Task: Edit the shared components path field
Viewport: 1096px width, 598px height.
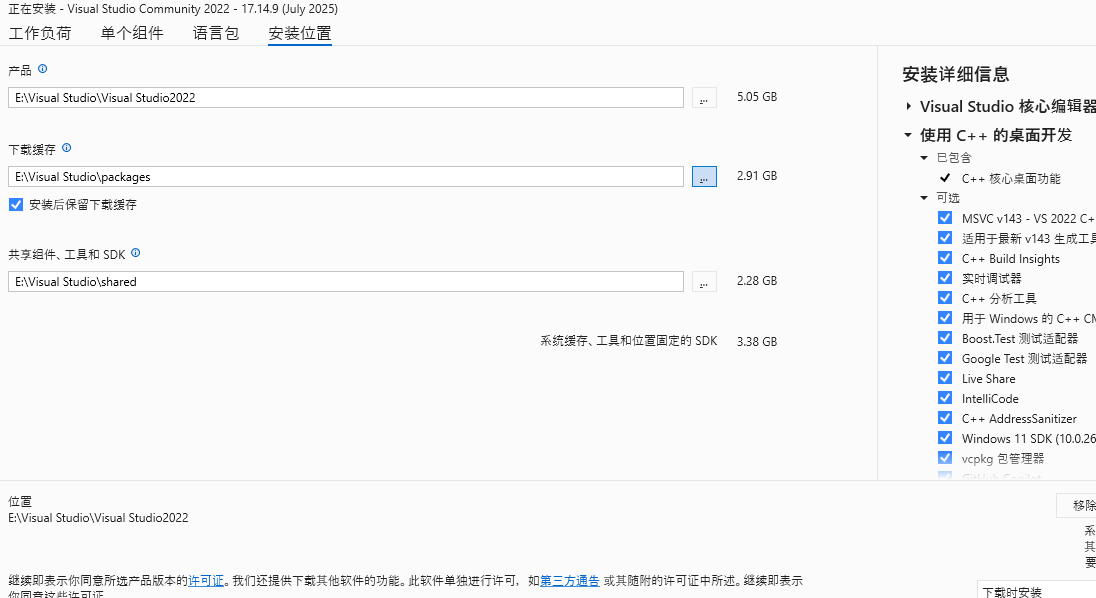Action: point(346,282)
